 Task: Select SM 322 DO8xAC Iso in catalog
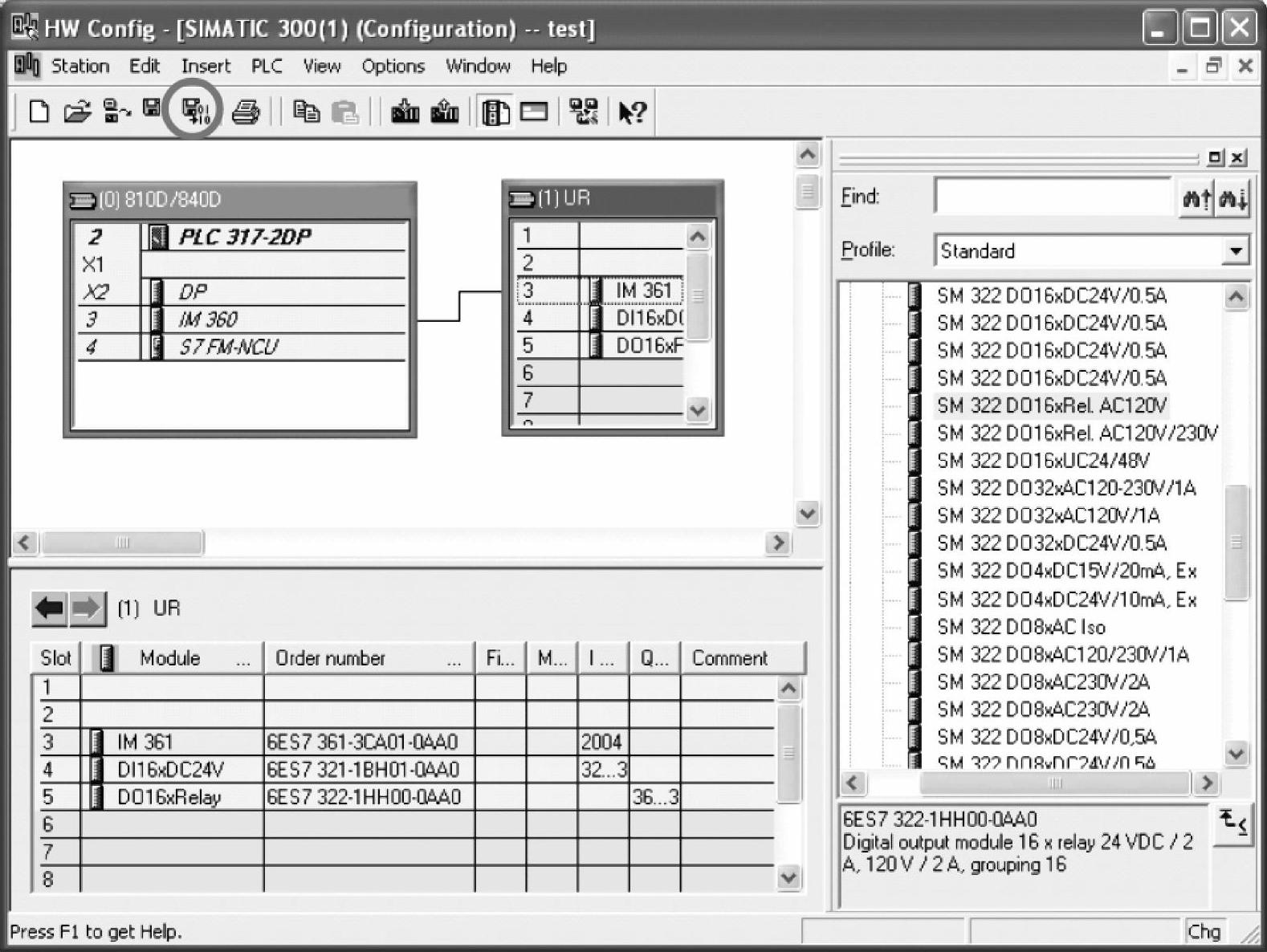click(1021, 627)
